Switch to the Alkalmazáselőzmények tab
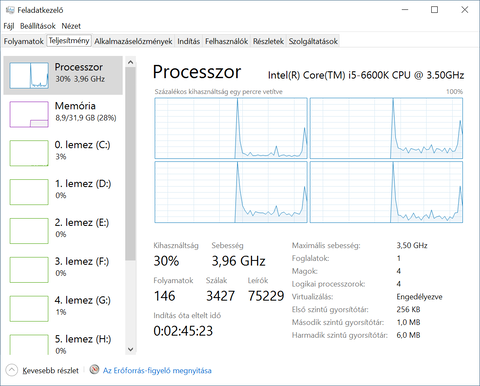Viewport: 480px width, 386px height. (x=133, y=41)
